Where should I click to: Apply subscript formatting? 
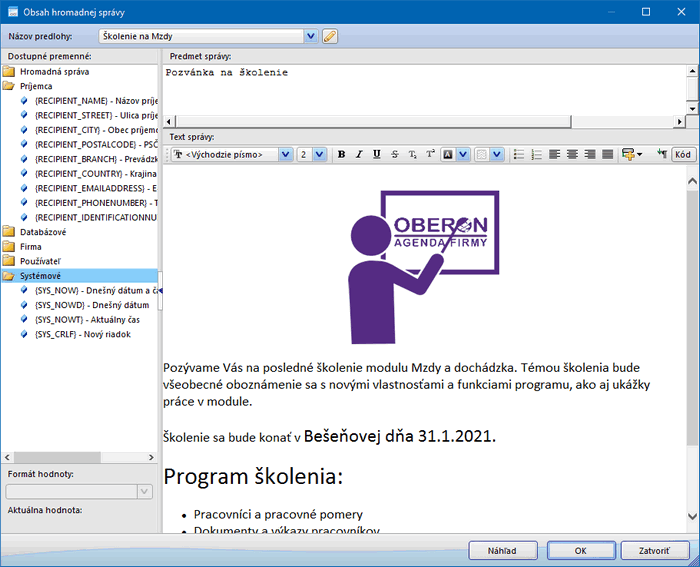click(x=413, y=154)
